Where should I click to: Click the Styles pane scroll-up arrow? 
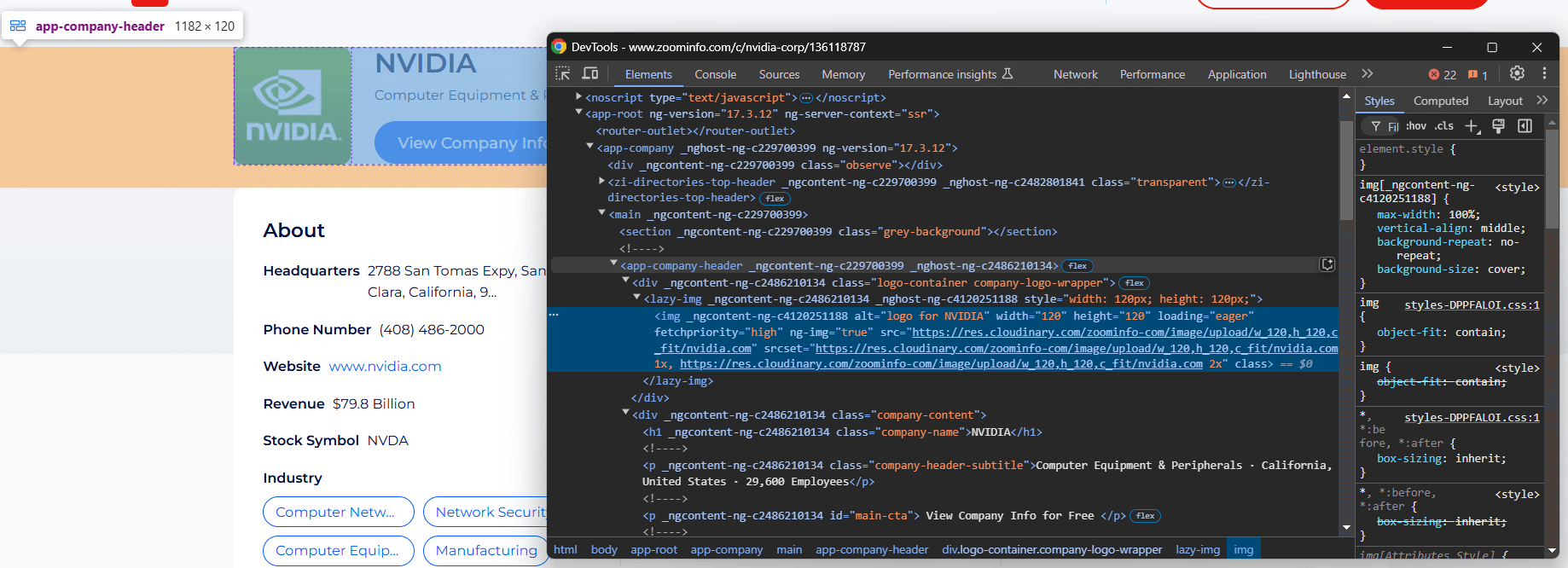1552,123
